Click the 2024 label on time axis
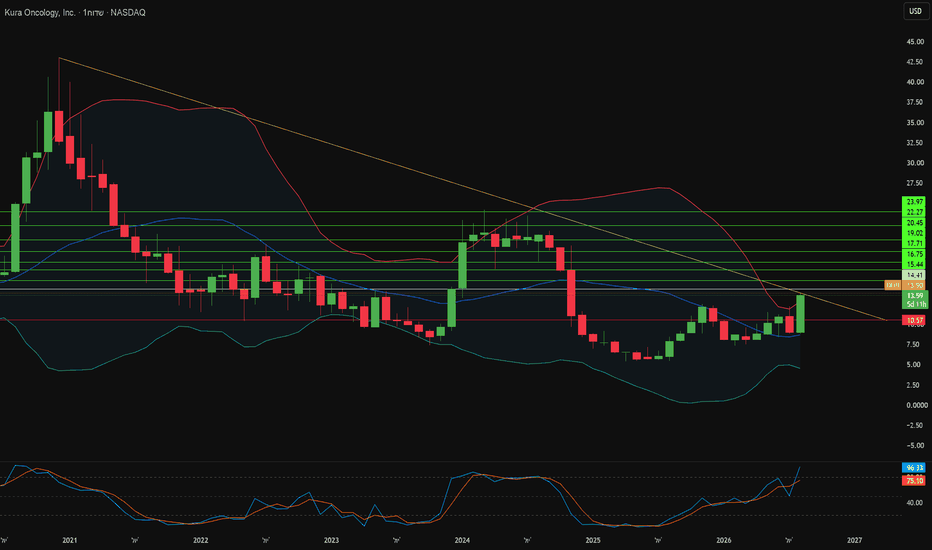Viewport: 932px width, 550px height. (x=462, y=540)
